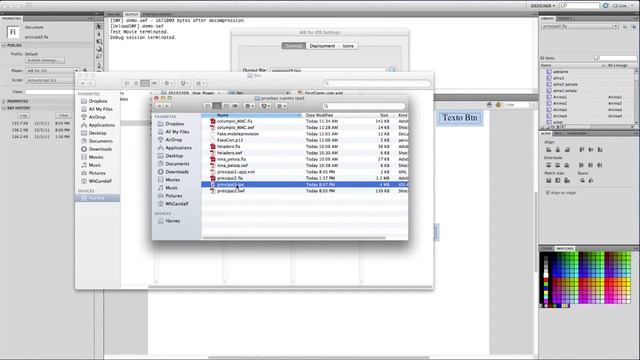Click the wrench icon beside the Player dropdown

tap(85, 71)
